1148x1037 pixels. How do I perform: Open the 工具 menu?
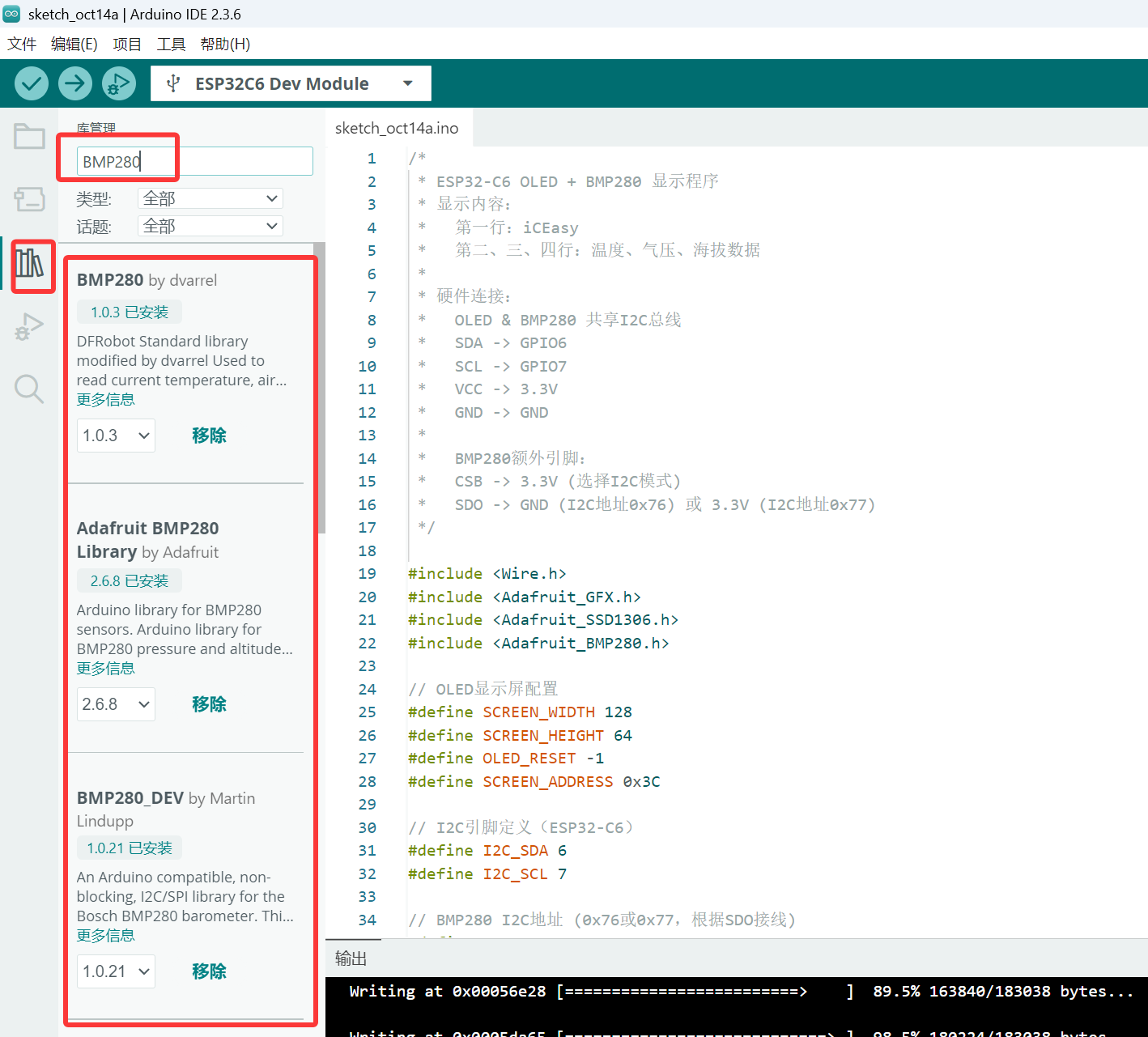(x=171, y=44)
